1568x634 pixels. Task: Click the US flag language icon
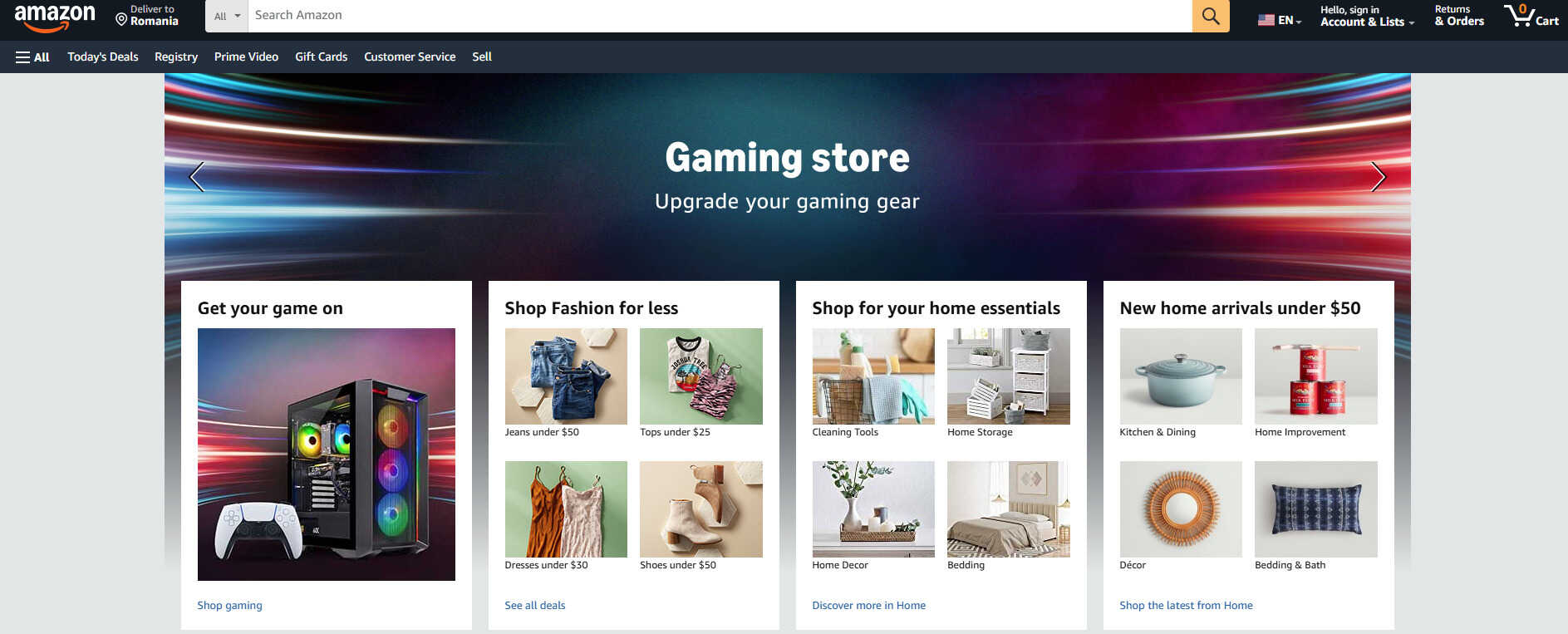1266,20
